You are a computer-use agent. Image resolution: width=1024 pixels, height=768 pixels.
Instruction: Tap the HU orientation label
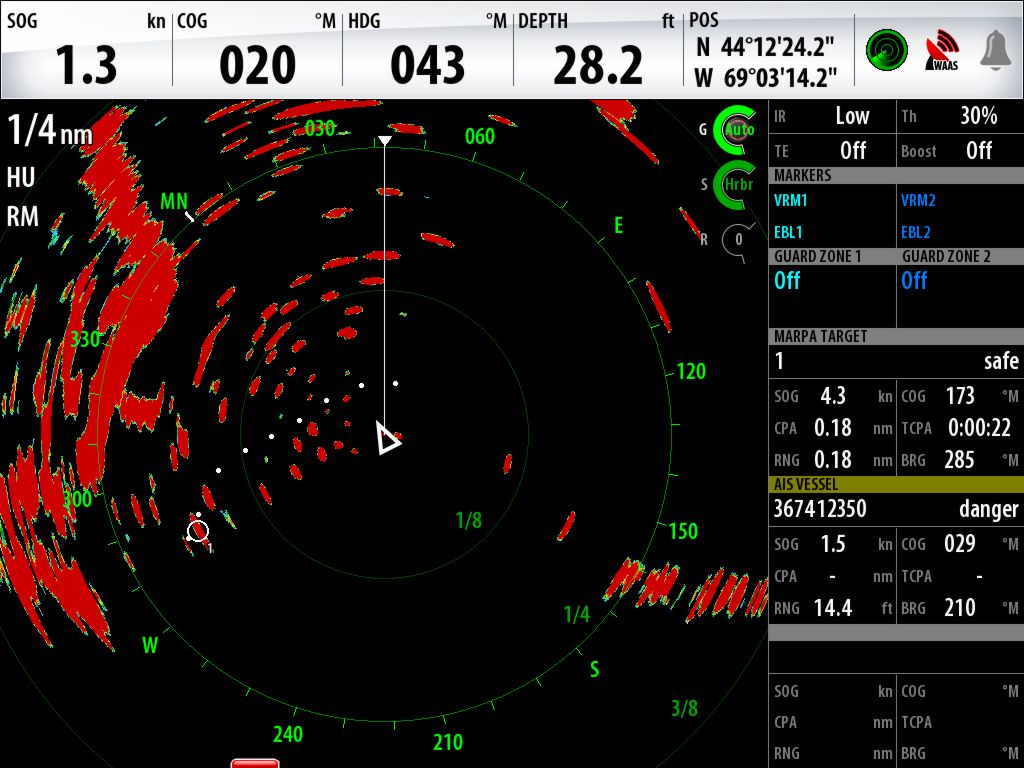click(x=21, y=178)
